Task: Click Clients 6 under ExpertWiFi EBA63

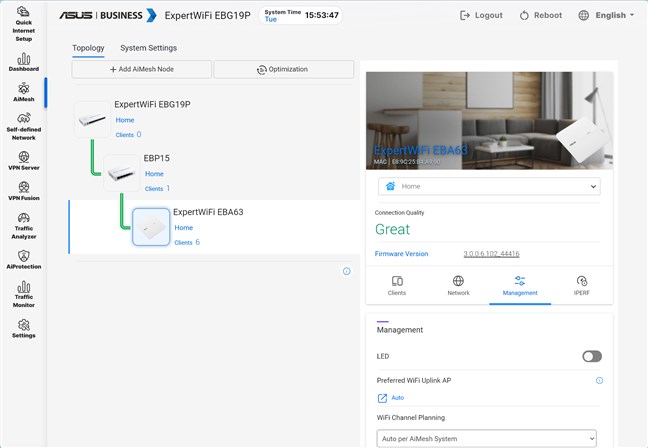Action: tap(187, 242)
